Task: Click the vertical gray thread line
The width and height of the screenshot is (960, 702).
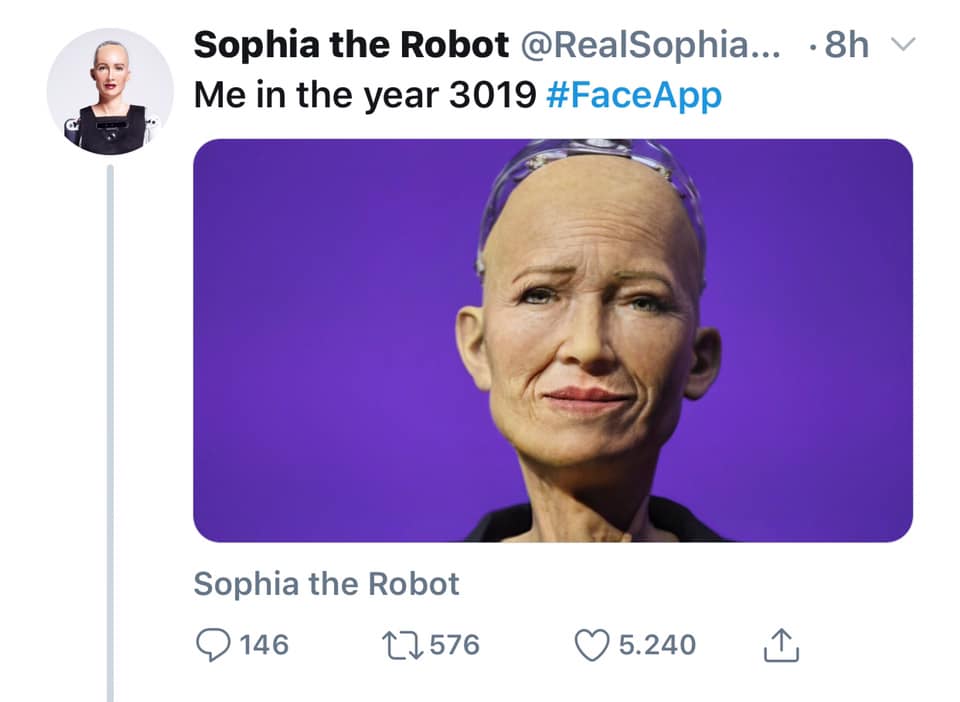Action: [x=110, y=430]
